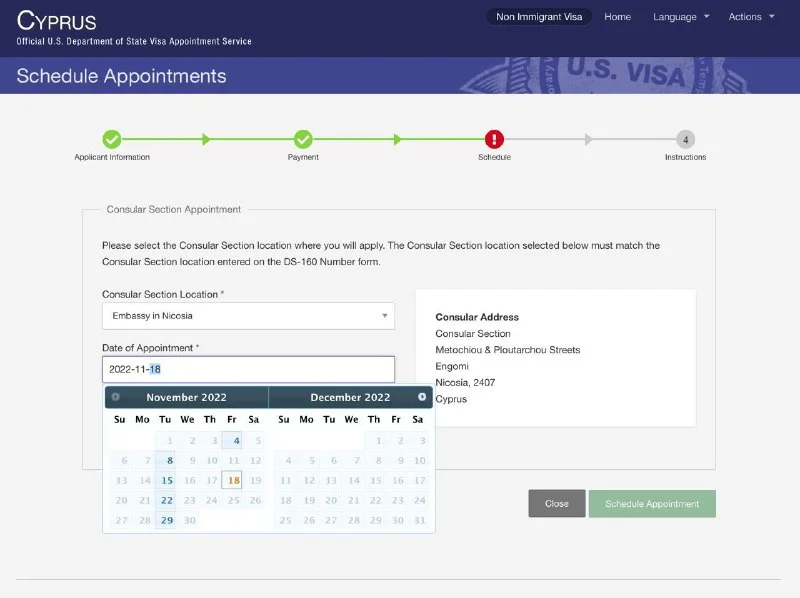Expand the Language menu
Image resolution: width=800 pixels, height=598 pixels.
681,17
